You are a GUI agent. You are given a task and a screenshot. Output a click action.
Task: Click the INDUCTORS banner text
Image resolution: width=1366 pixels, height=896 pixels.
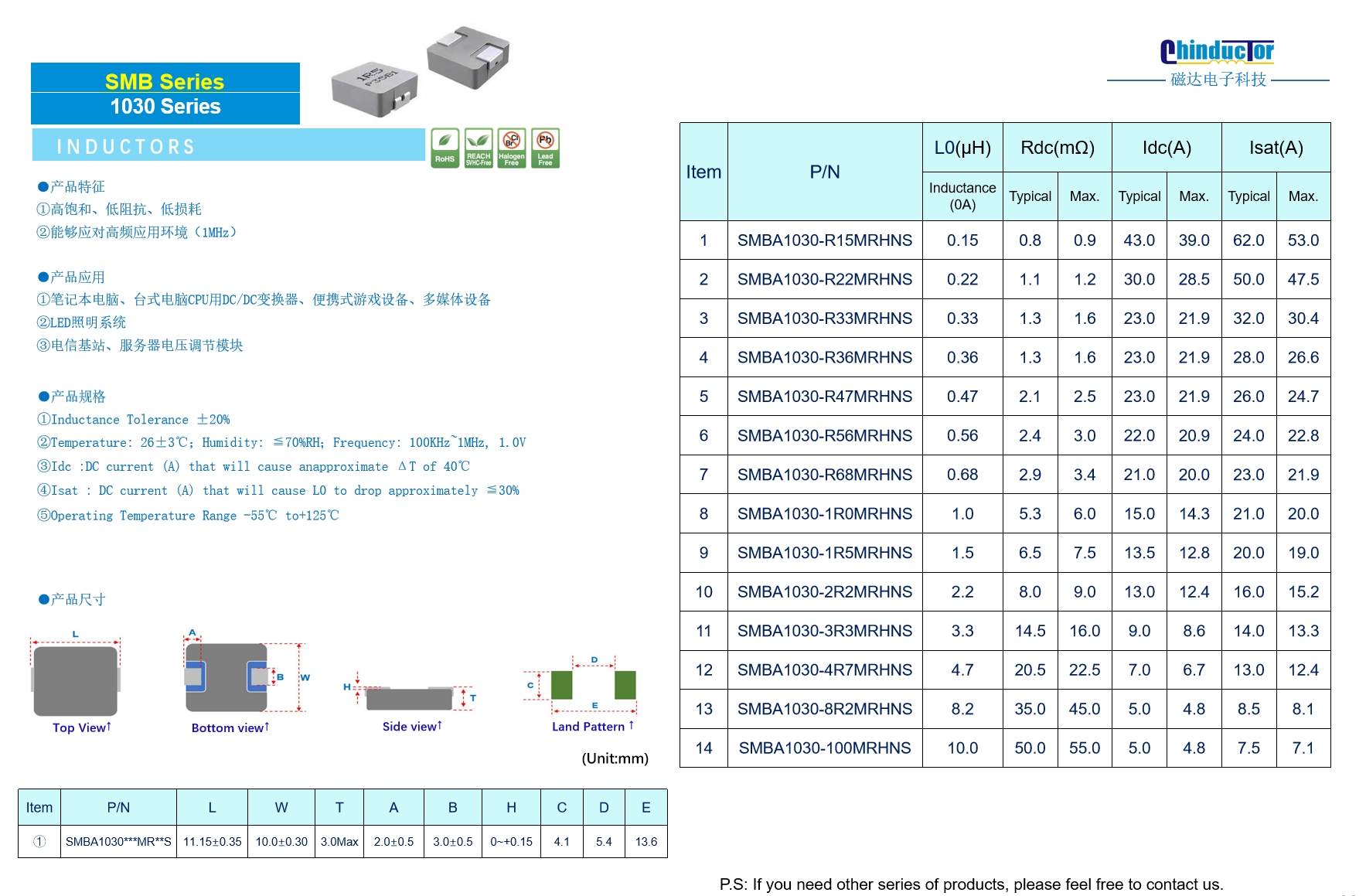pyautogui.click(x=126, y=147)
